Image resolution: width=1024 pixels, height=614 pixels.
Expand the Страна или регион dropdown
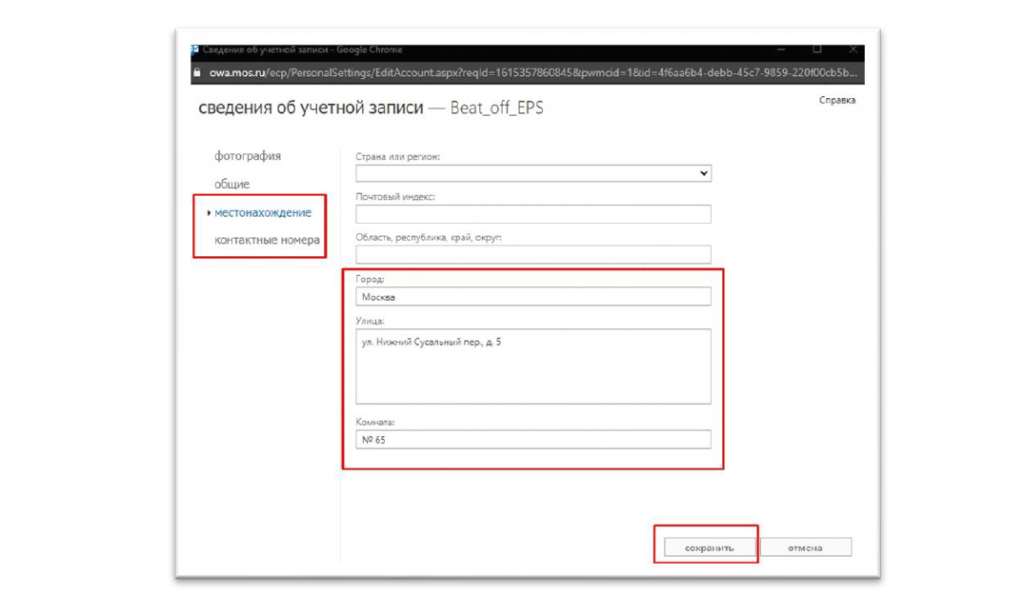[x=533, y=173]
